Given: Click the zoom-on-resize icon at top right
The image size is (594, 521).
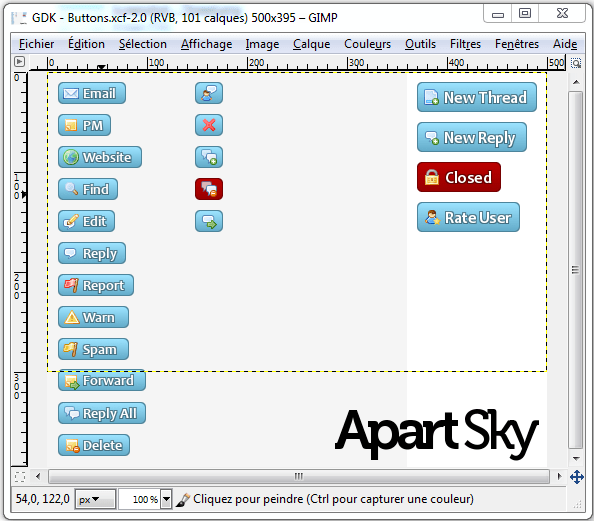Looking at the screenshot, I should [x=576, y=63].
